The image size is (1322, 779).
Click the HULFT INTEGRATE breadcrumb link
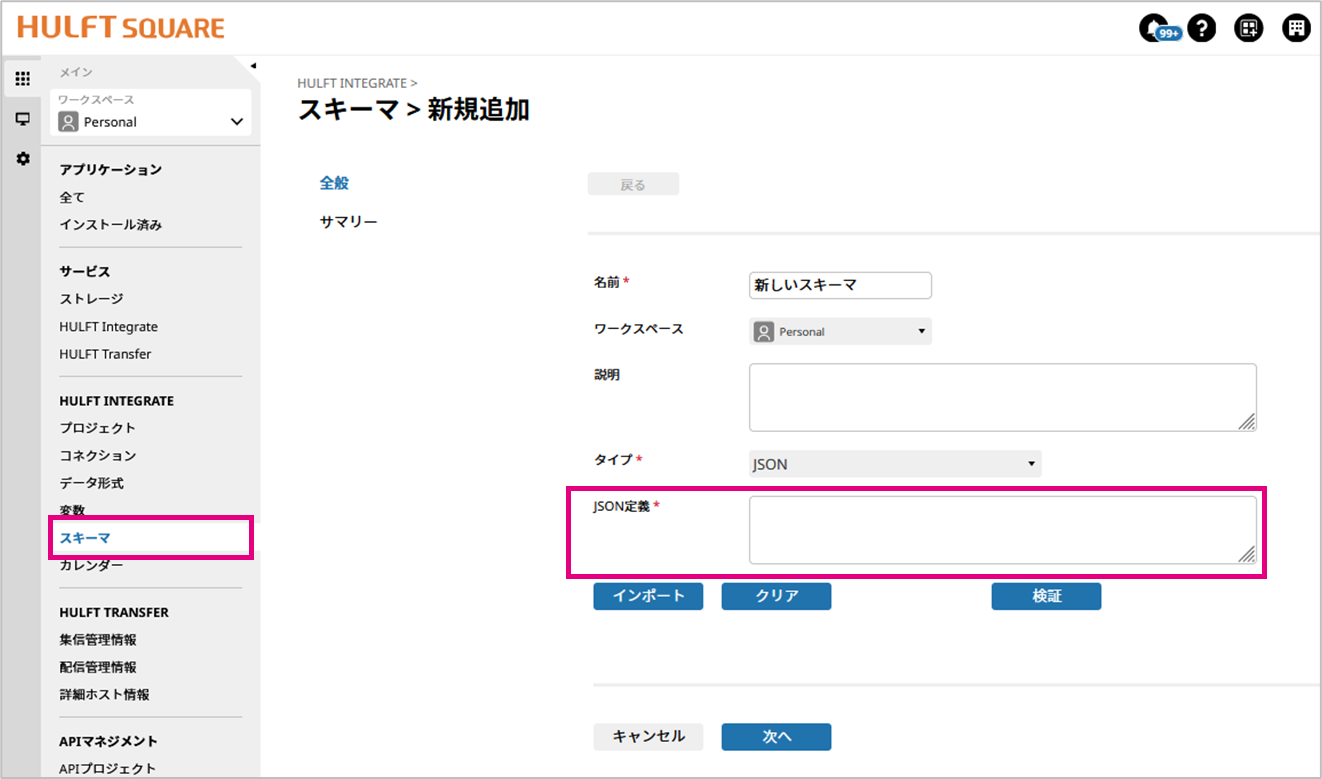tap(352, 83)
